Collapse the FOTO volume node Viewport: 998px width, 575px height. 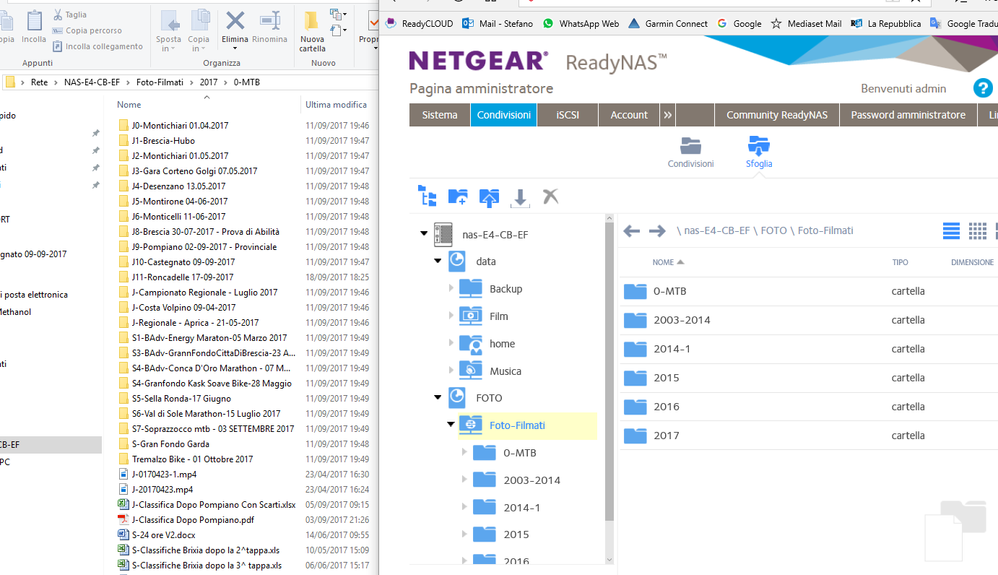point(438,397)
